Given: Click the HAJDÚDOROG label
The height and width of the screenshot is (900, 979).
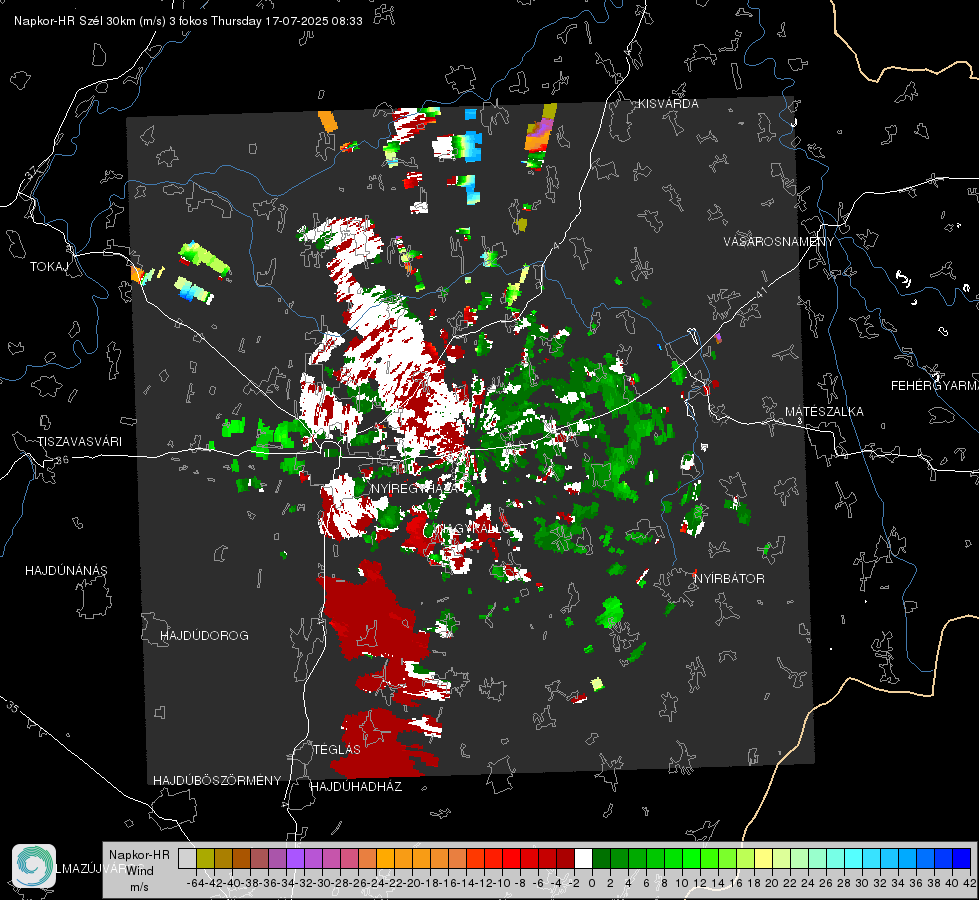Looking at the screenshot, I should point(204,635).
